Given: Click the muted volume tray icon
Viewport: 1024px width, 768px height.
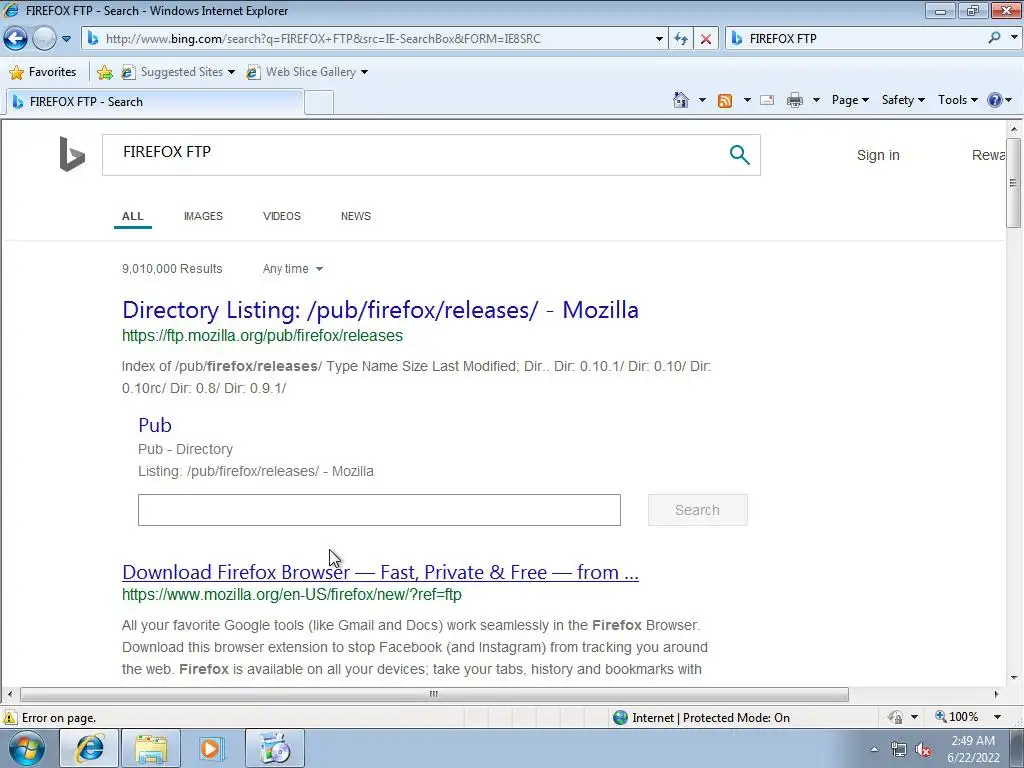Looking at the screenshot, I should [x=923, y=750].
